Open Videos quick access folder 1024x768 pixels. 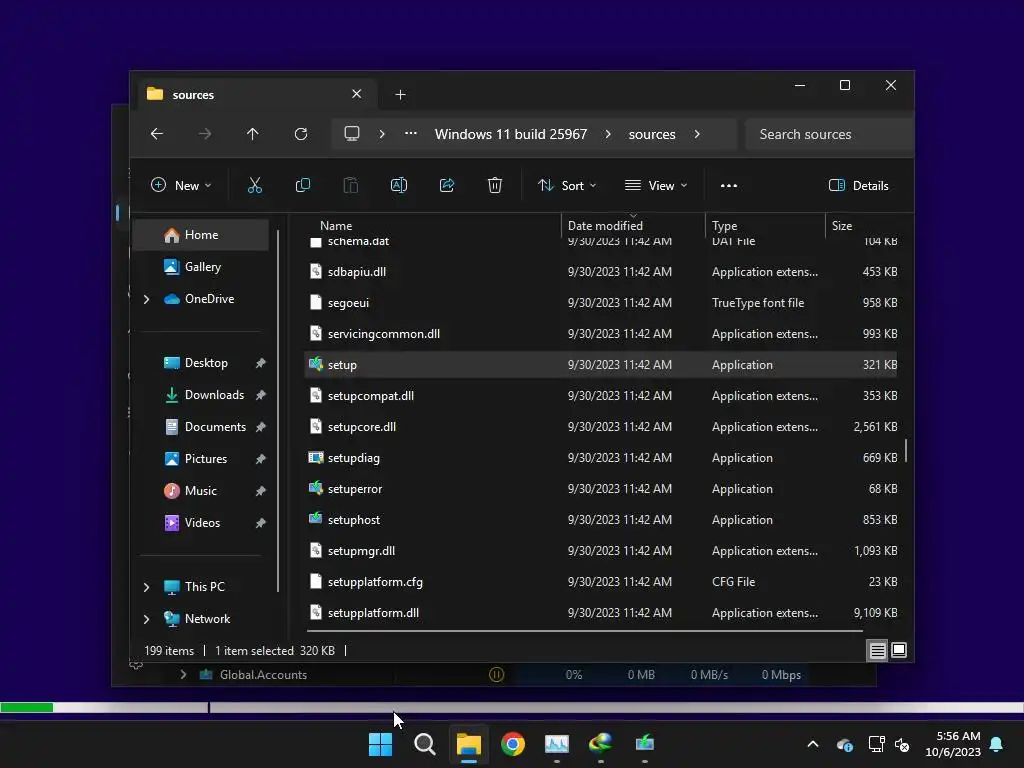[x=201, y=523]
